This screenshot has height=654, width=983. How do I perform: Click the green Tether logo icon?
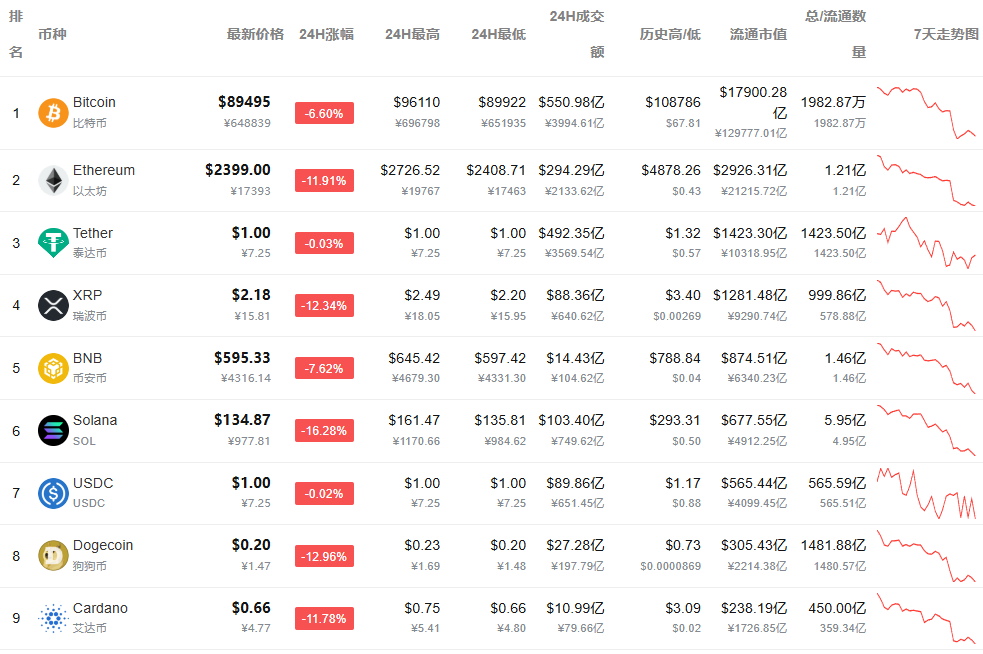(x=53, y=243)
